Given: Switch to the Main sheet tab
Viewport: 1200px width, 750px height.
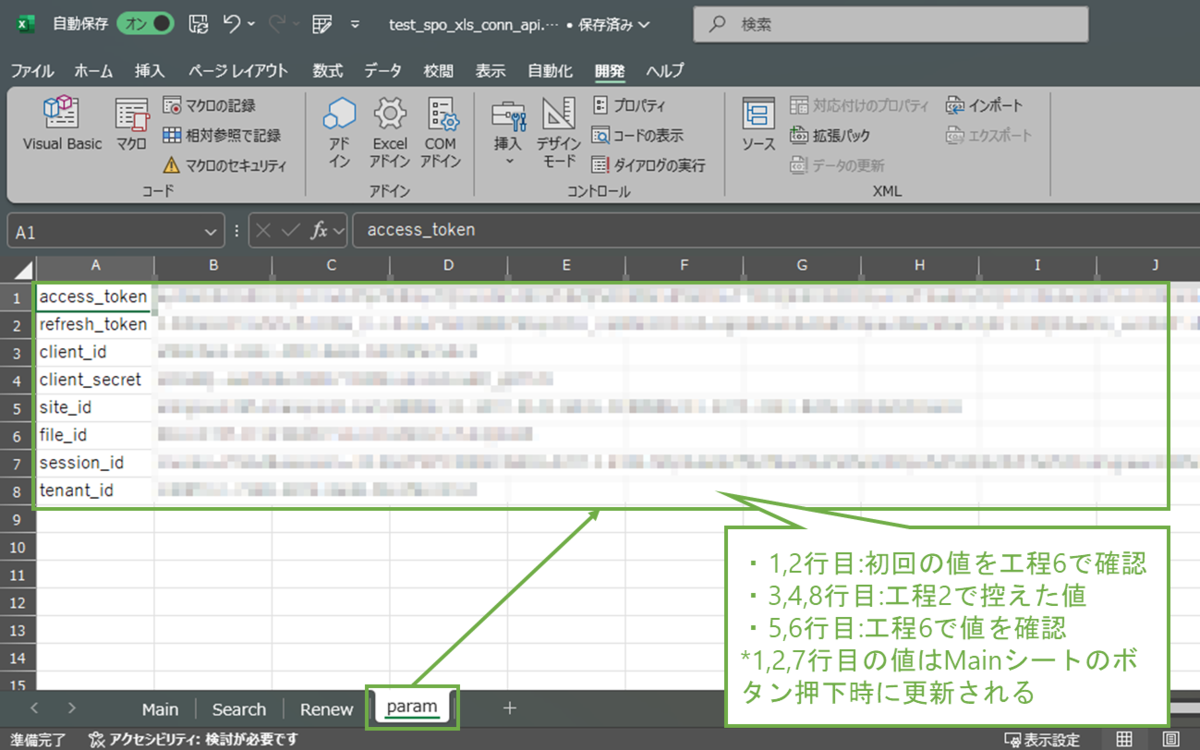Looking at the screenshot, I should pyautogui.click(x=160, y=709).
